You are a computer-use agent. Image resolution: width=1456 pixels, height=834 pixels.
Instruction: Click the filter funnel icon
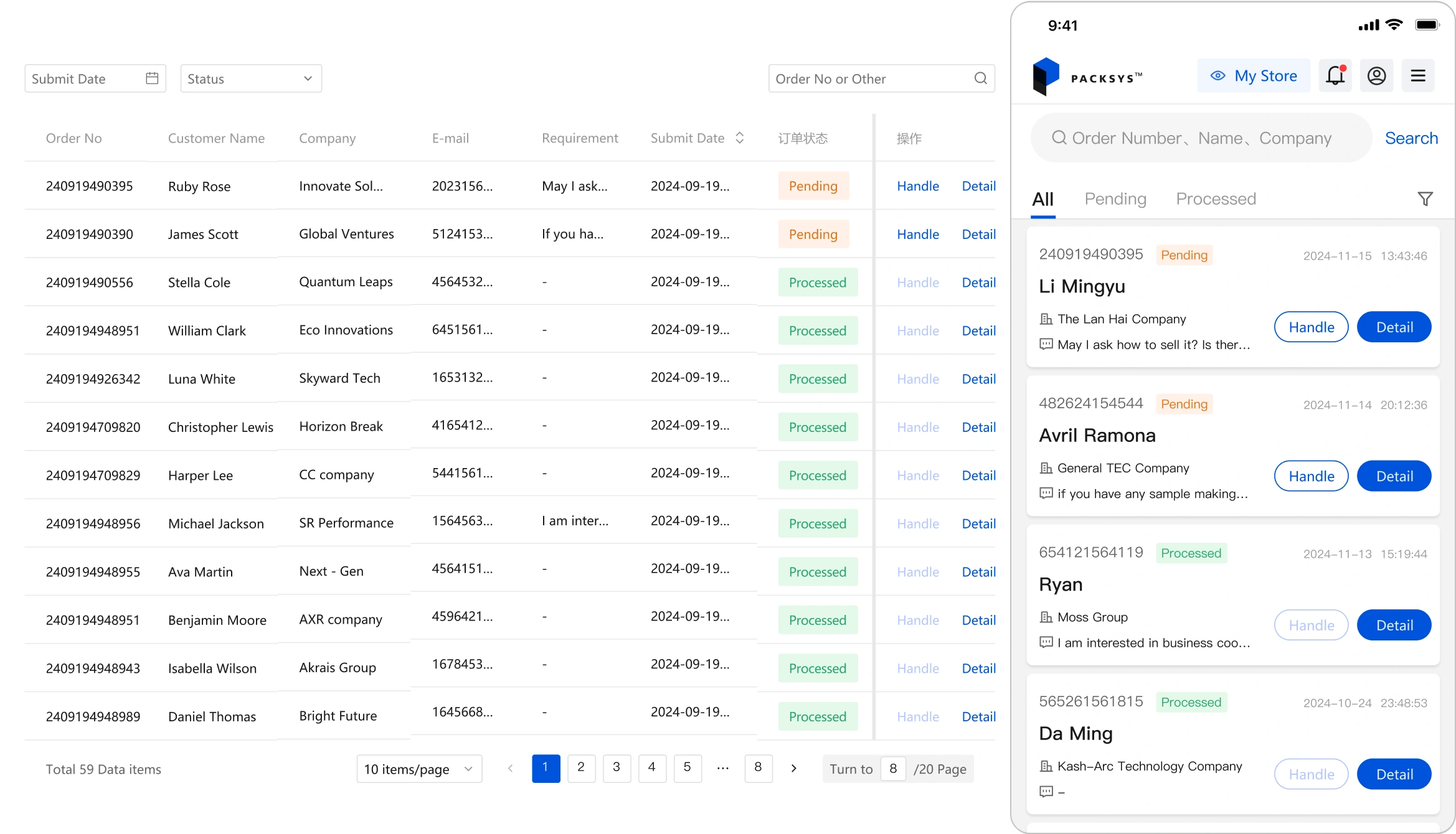pyautogui.click(x=1425, y=199)
